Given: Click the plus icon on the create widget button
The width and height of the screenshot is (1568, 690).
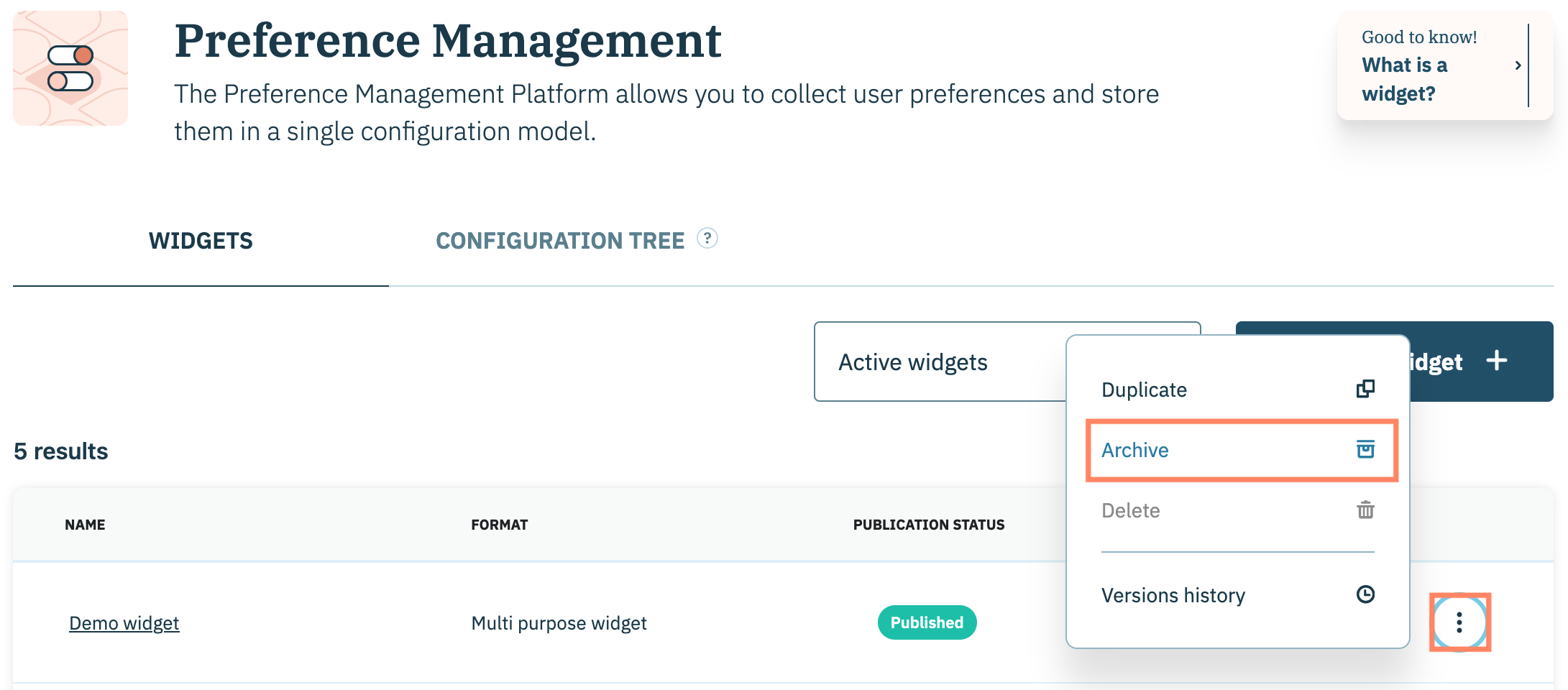Looking at the screenshot, I should point(1496,361).
